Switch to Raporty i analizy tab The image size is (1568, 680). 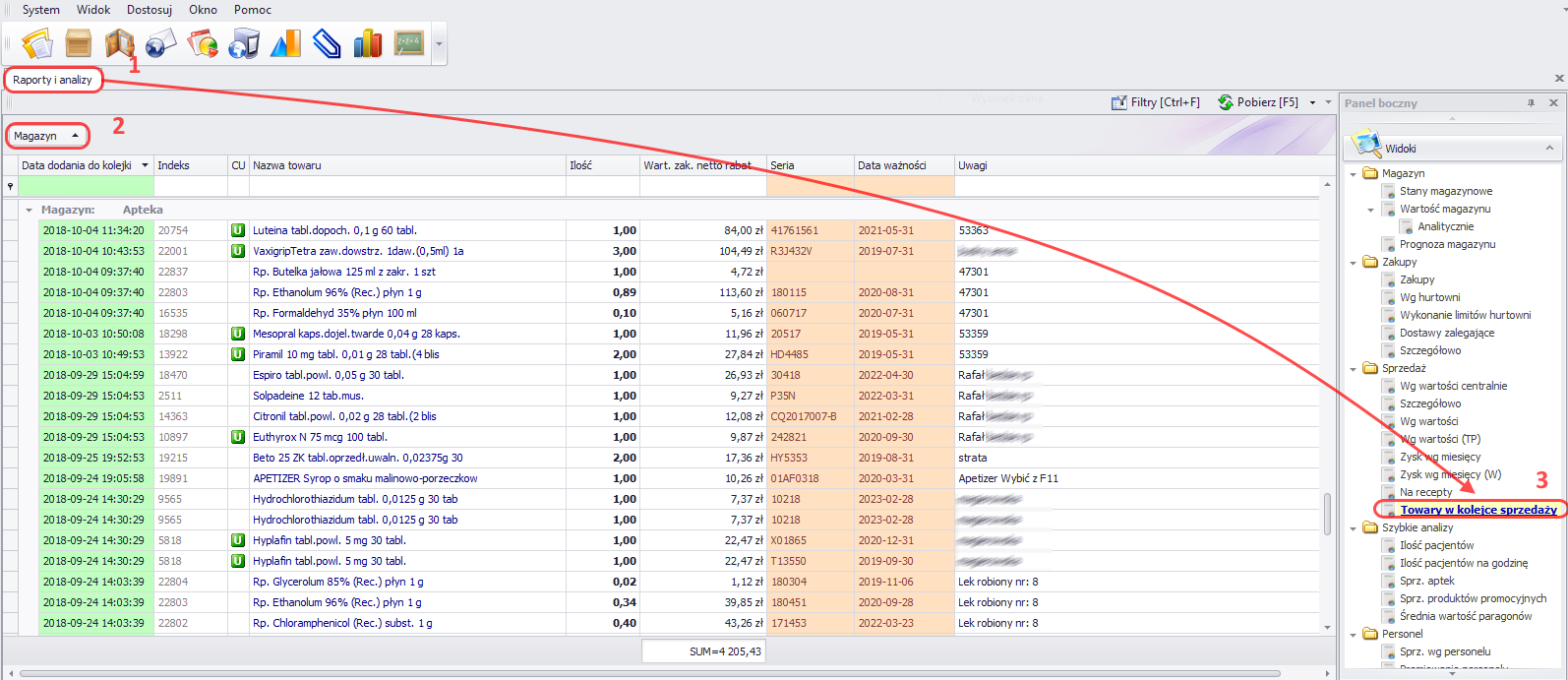[52, 80]
